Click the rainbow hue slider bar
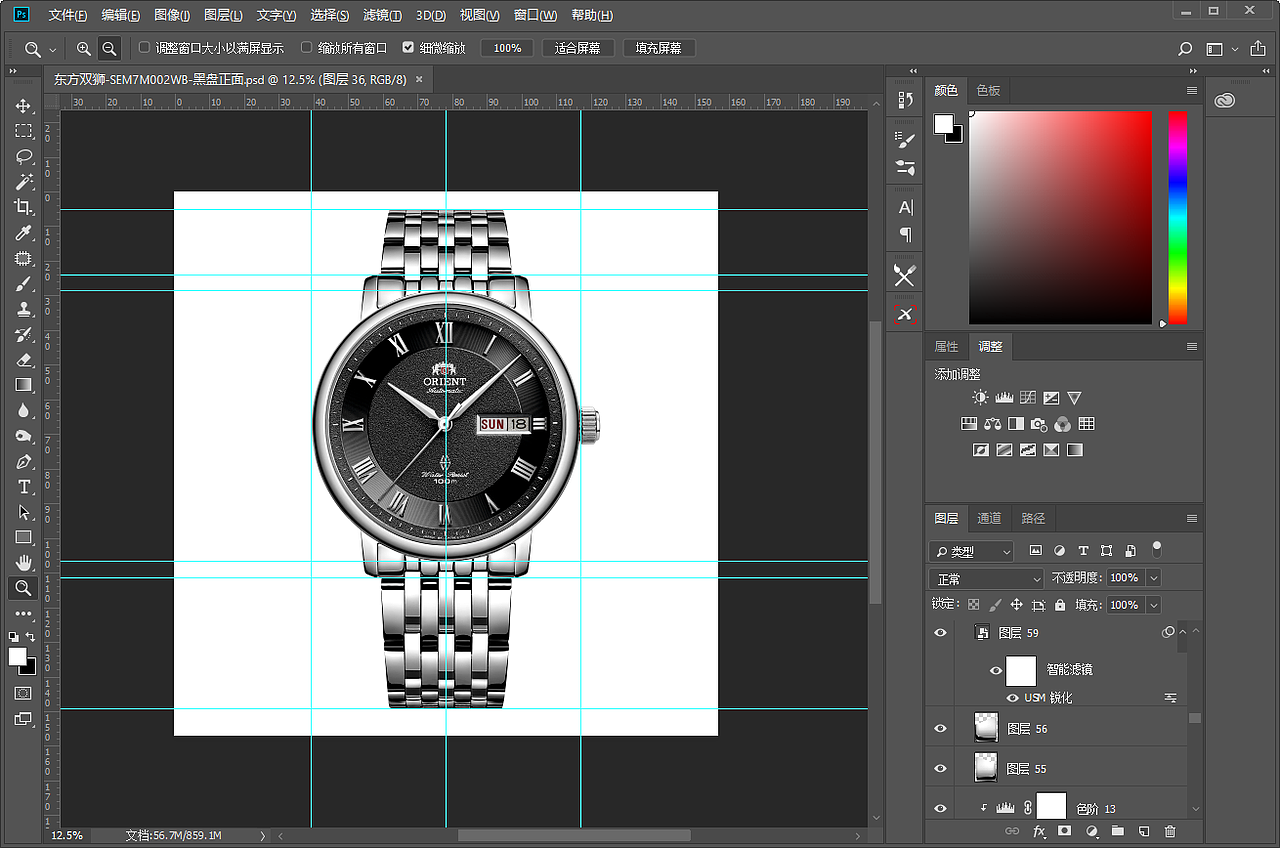1280x848 pixels. (x=1178, y=217)
